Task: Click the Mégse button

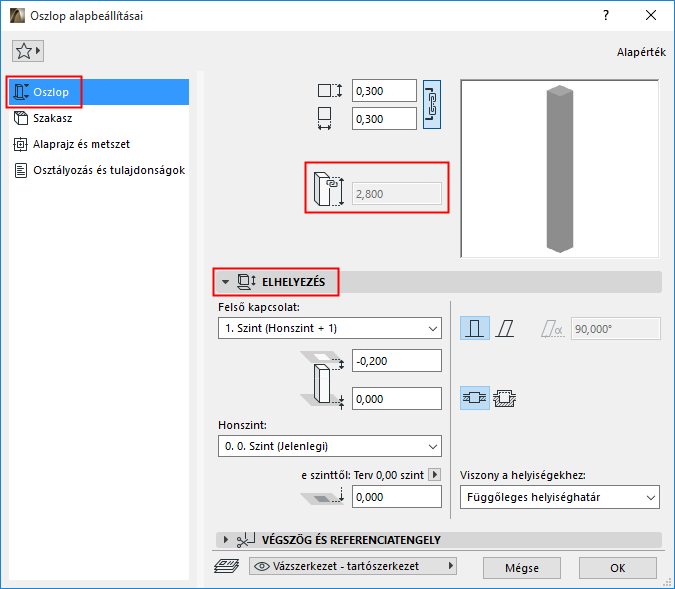Action: 522,568
